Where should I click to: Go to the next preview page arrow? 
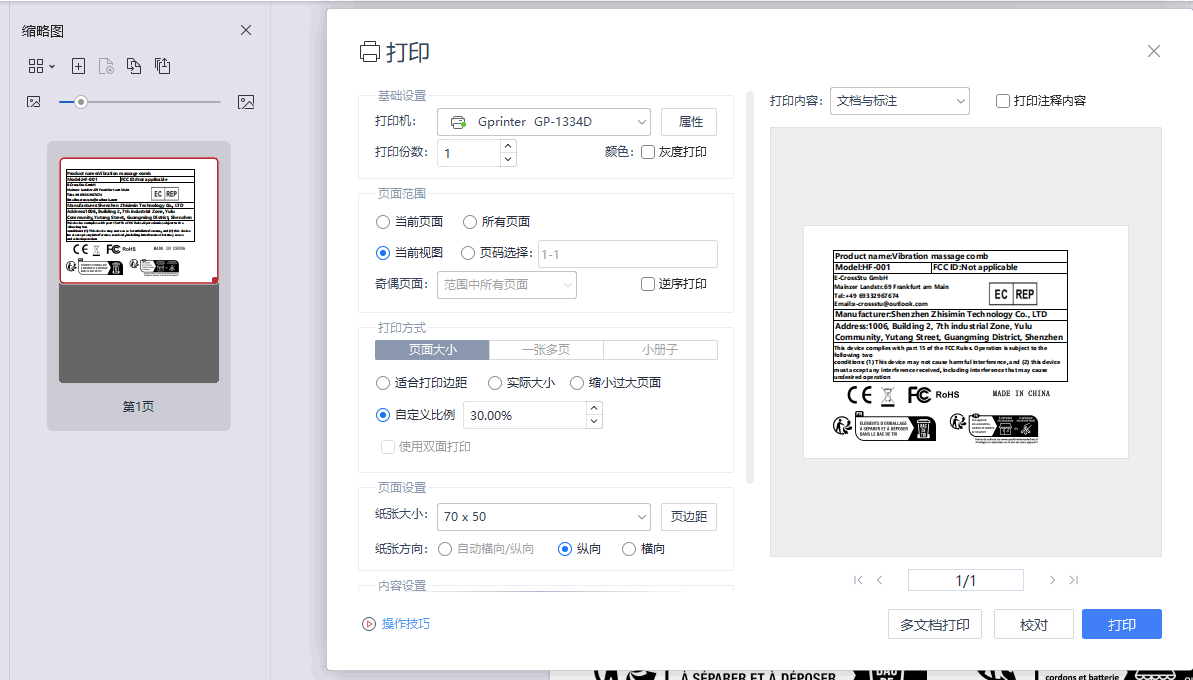(1052, 580)
